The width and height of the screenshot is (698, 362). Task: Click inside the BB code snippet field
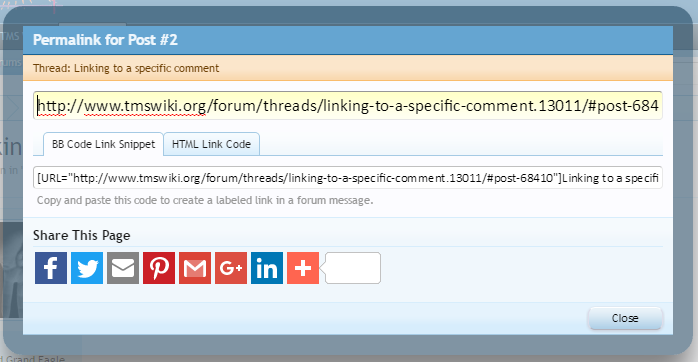(x=348, y=178)
